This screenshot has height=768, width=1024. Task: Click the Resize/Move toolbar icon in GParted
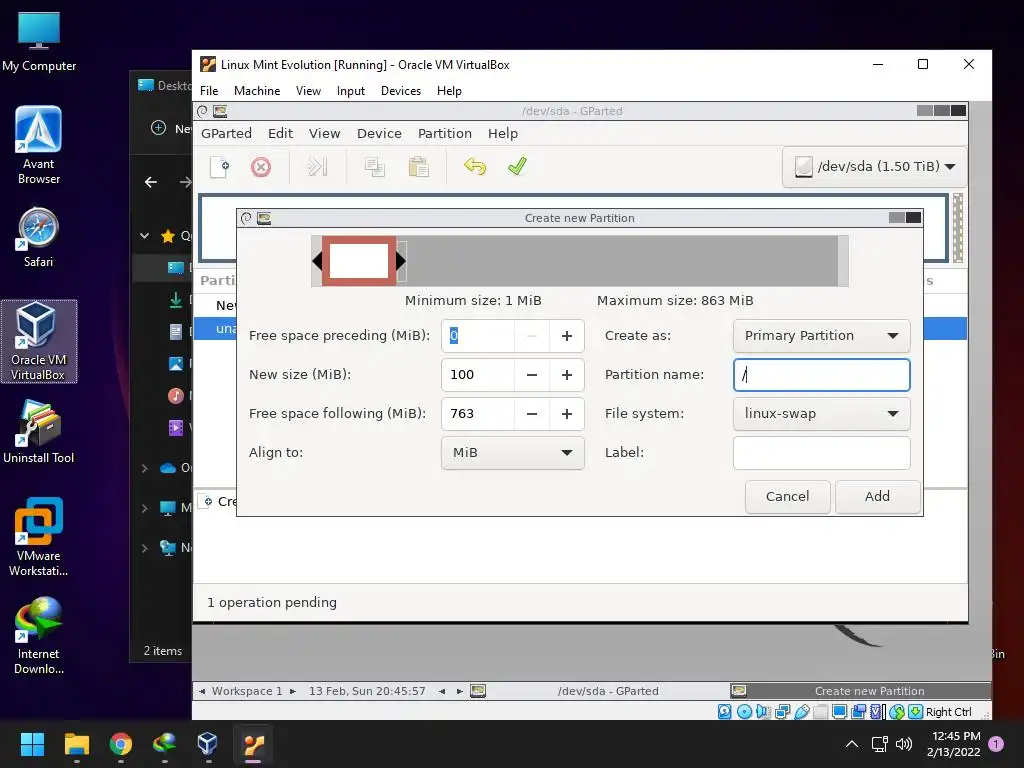(x=317, y=167)
